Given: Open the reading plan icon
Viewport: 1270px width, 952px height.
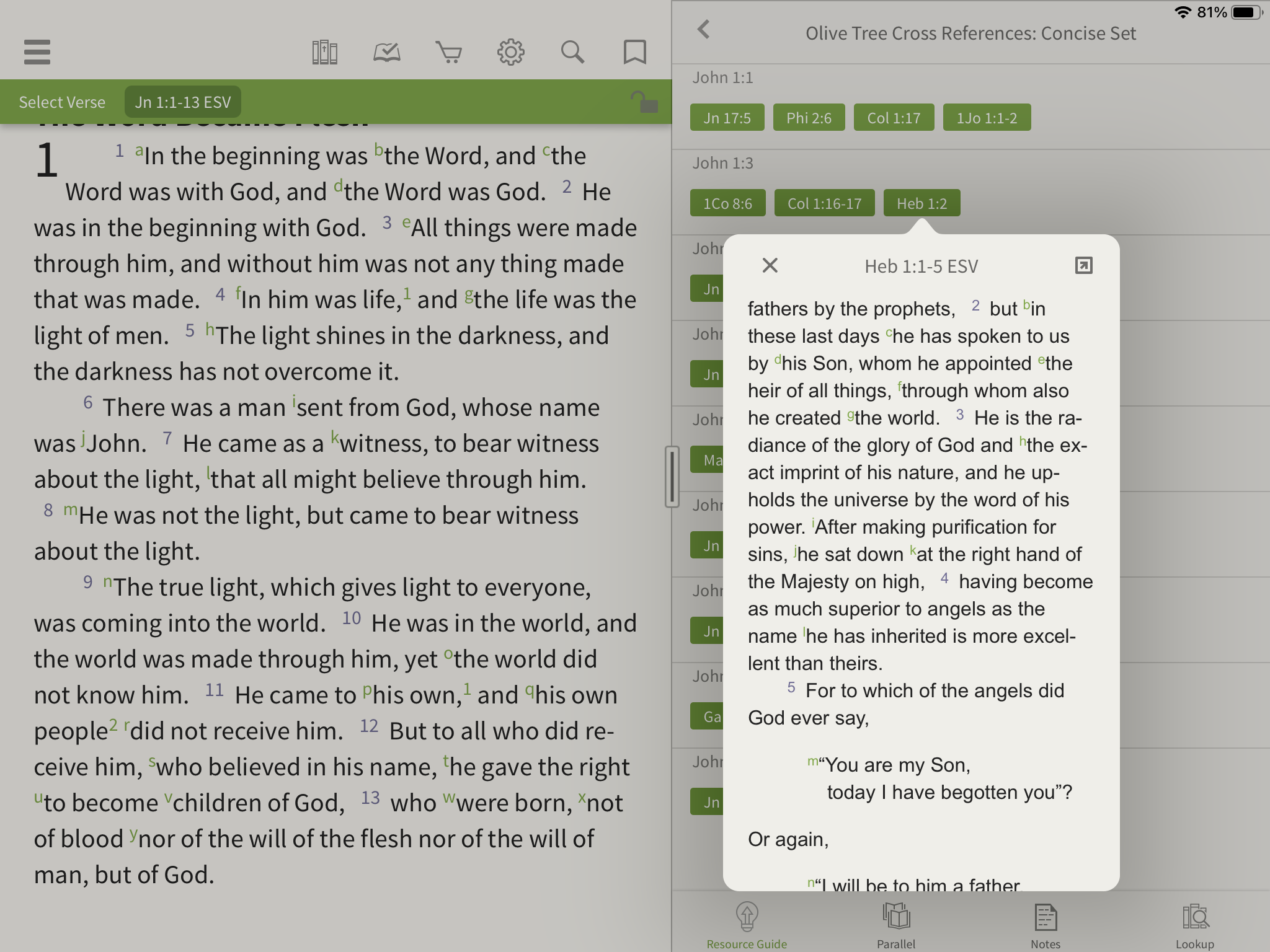Looking at the screenshot, I should (x=386, y=53).
